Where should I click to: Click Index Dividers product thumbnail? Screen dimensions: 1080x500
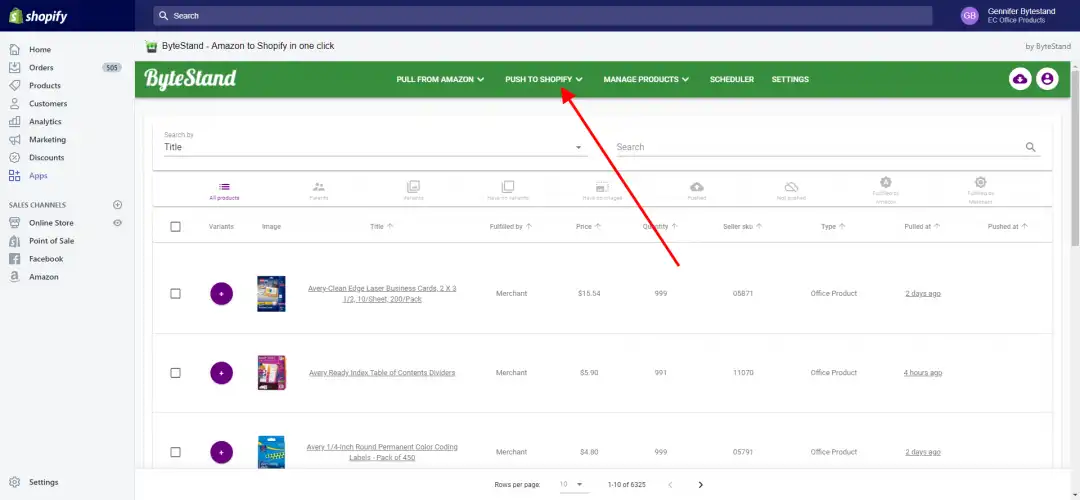pyautogui.click(x=271, y=373)
